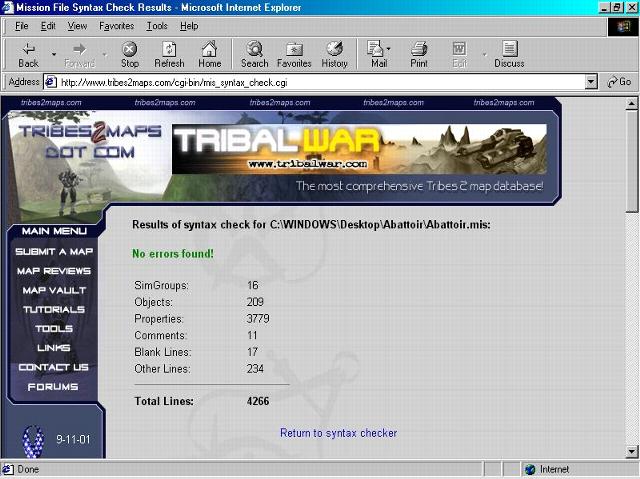Click Return to syntax checker link

pos(338,433)
